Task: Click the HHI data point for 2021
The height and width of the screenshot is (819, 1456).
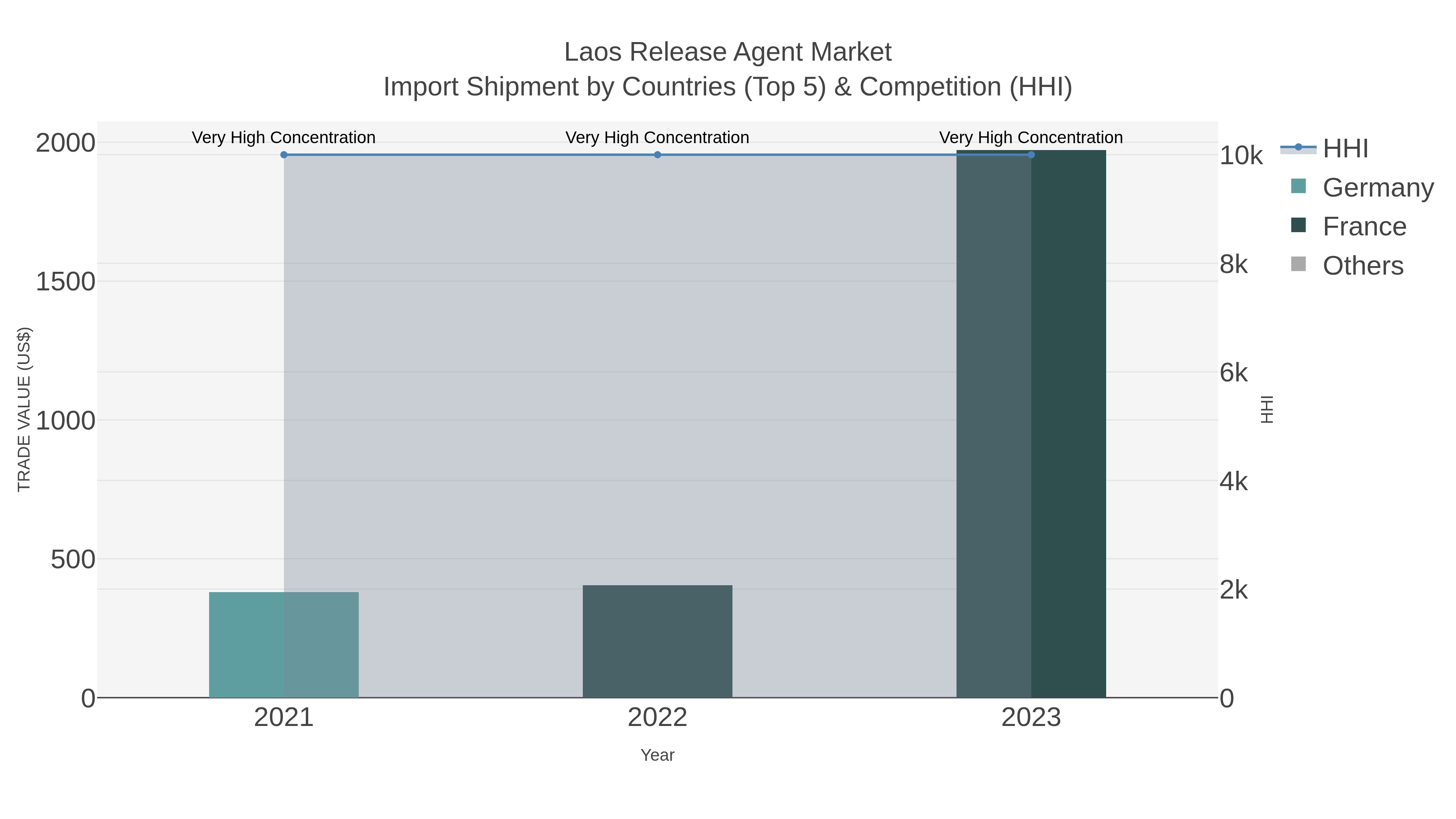Action: (x=284, y=155)
